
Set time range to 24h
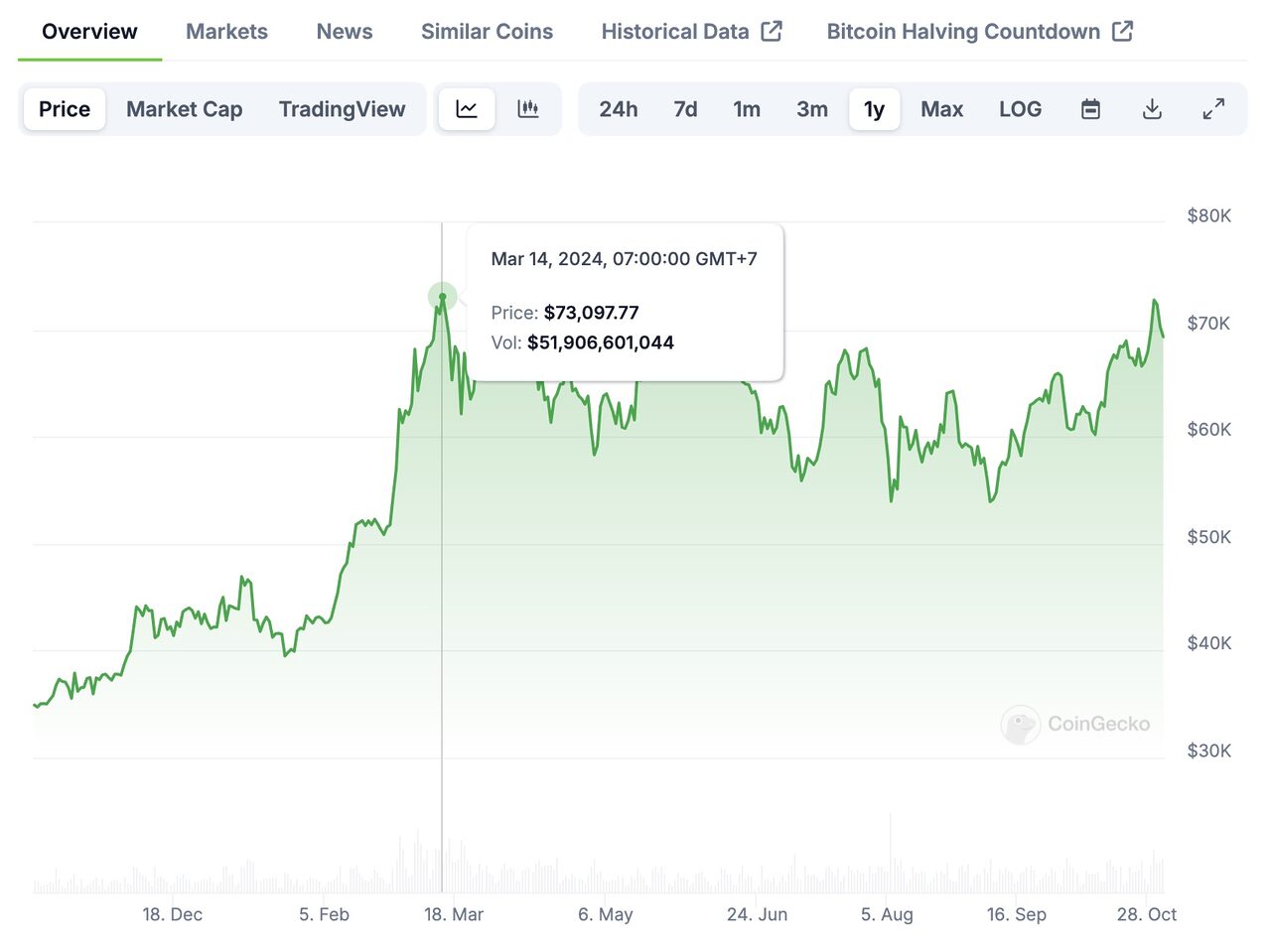tap(619, 109)
